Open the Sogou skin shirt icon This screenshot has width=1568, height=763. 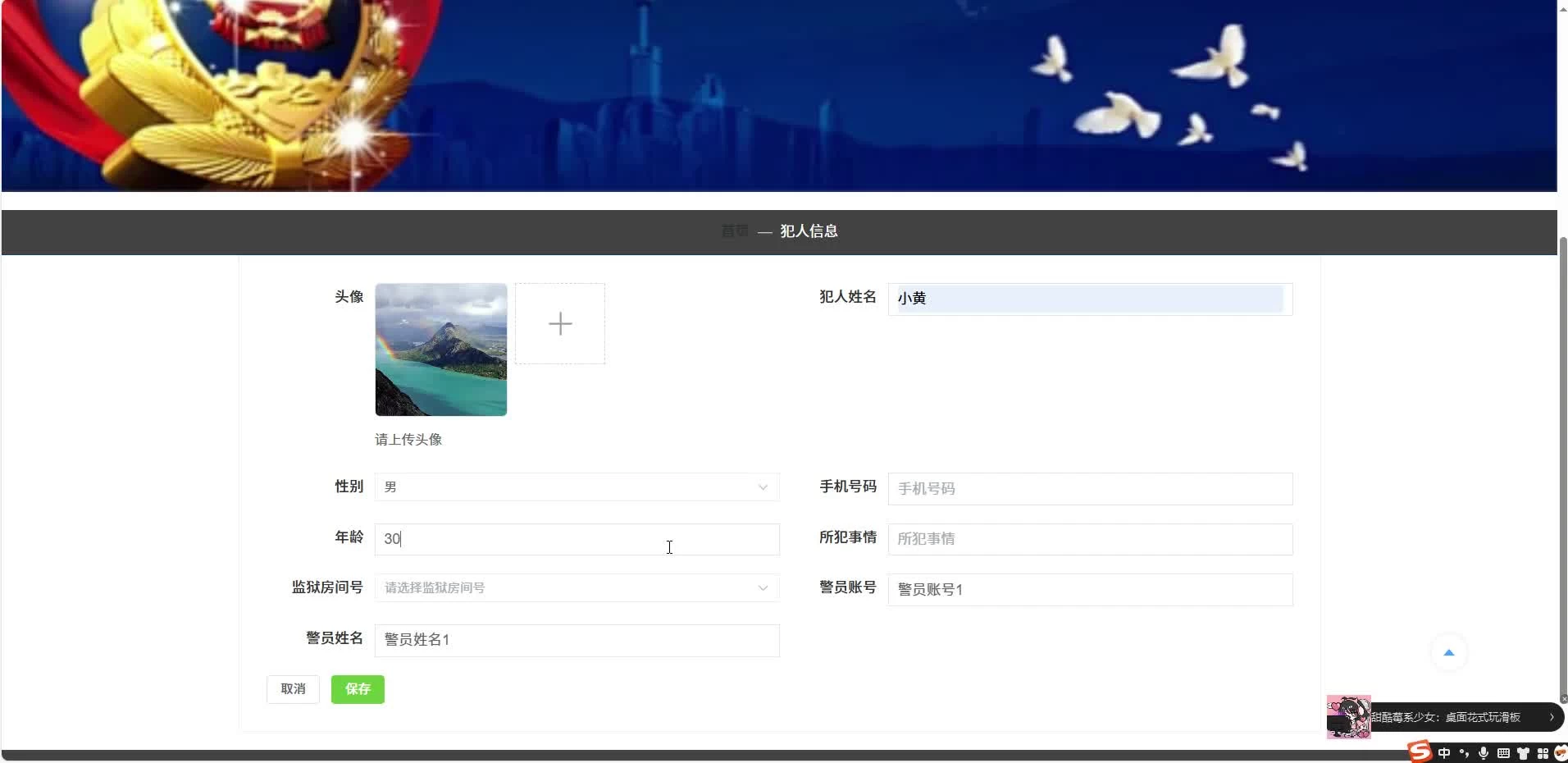[1523, 753]
